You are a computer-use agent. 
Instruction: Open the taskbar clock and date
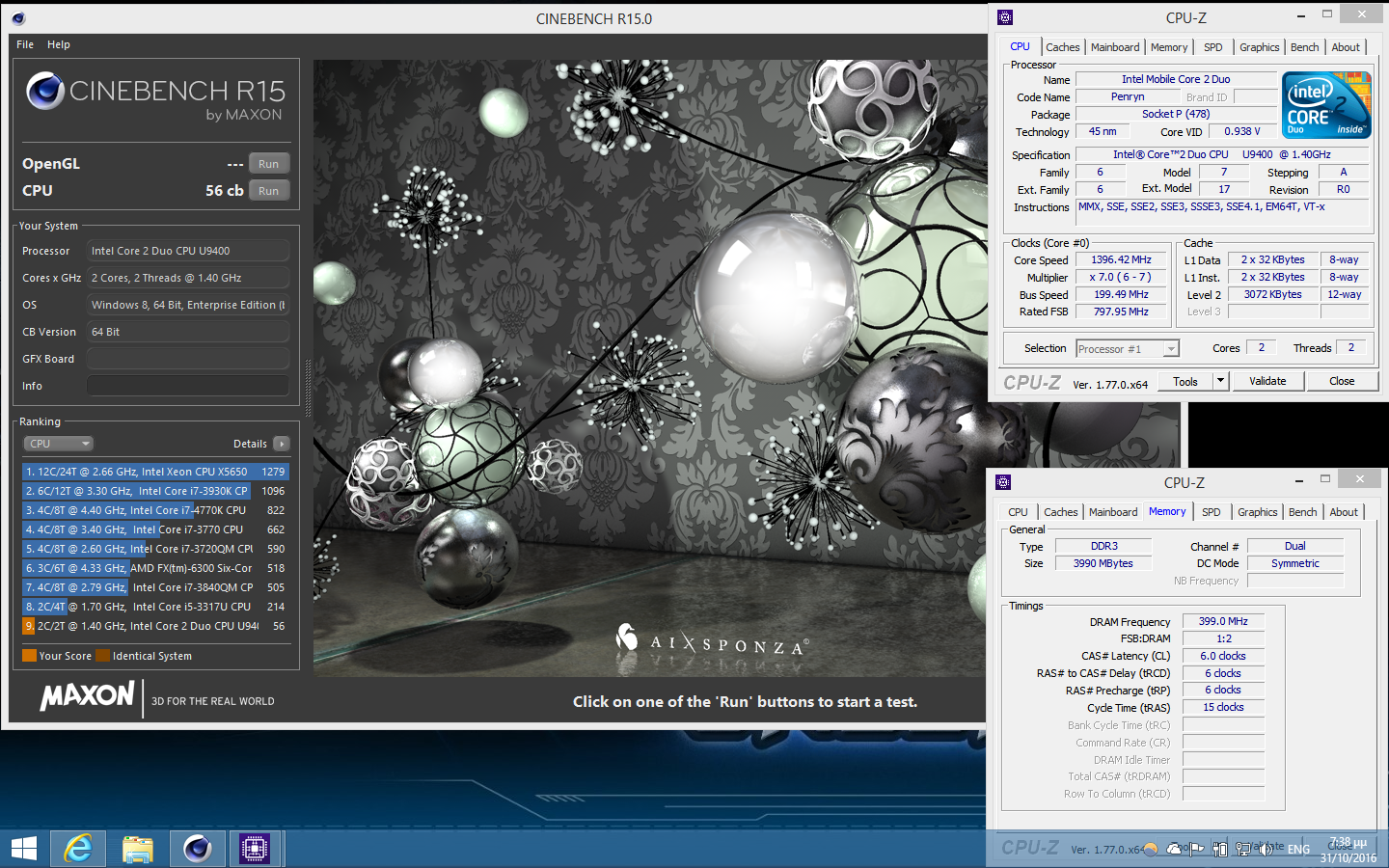coord(1348,850)
